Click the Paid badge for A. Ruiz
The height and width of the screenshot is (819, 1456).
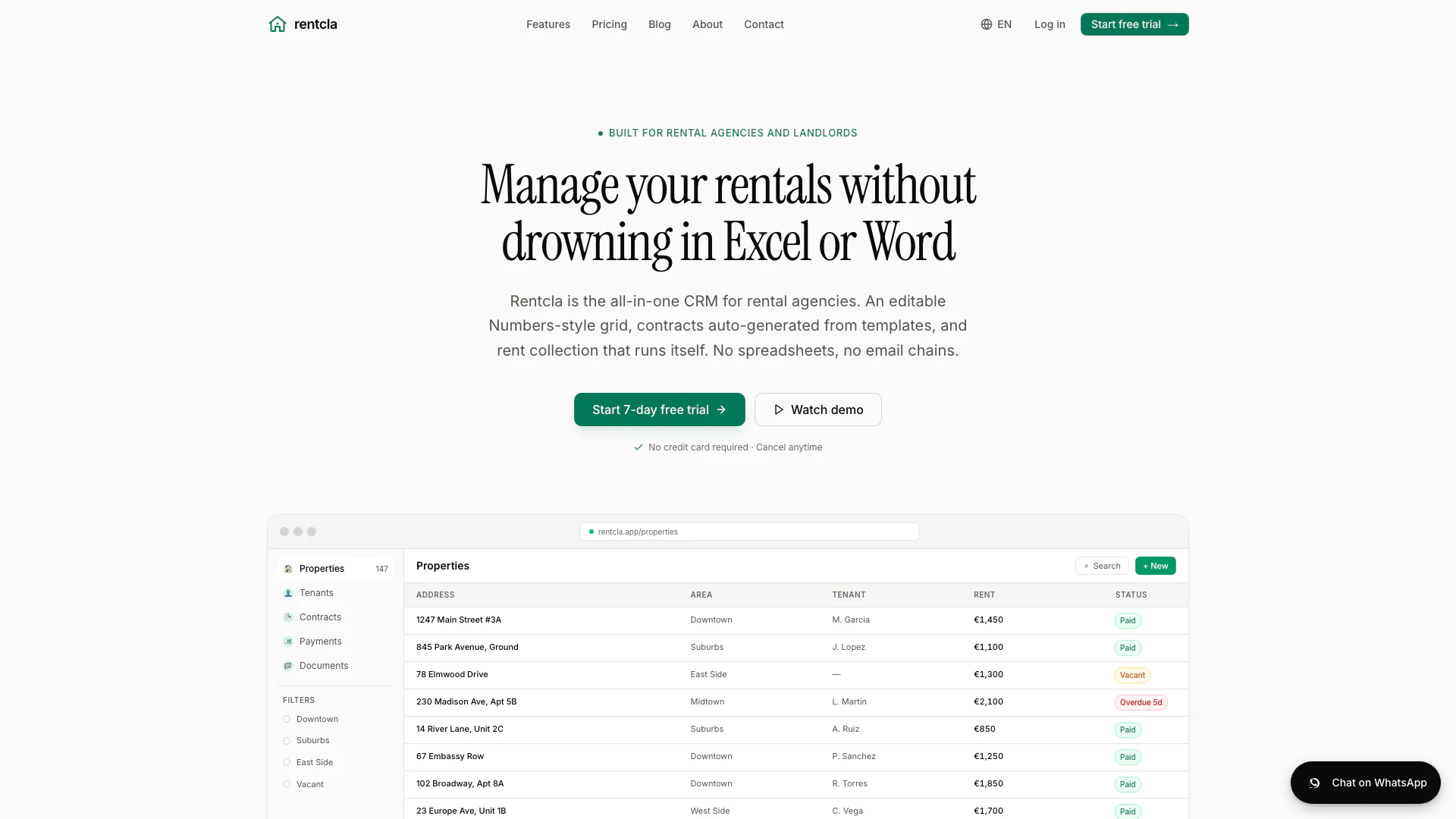pos(1128,730)
